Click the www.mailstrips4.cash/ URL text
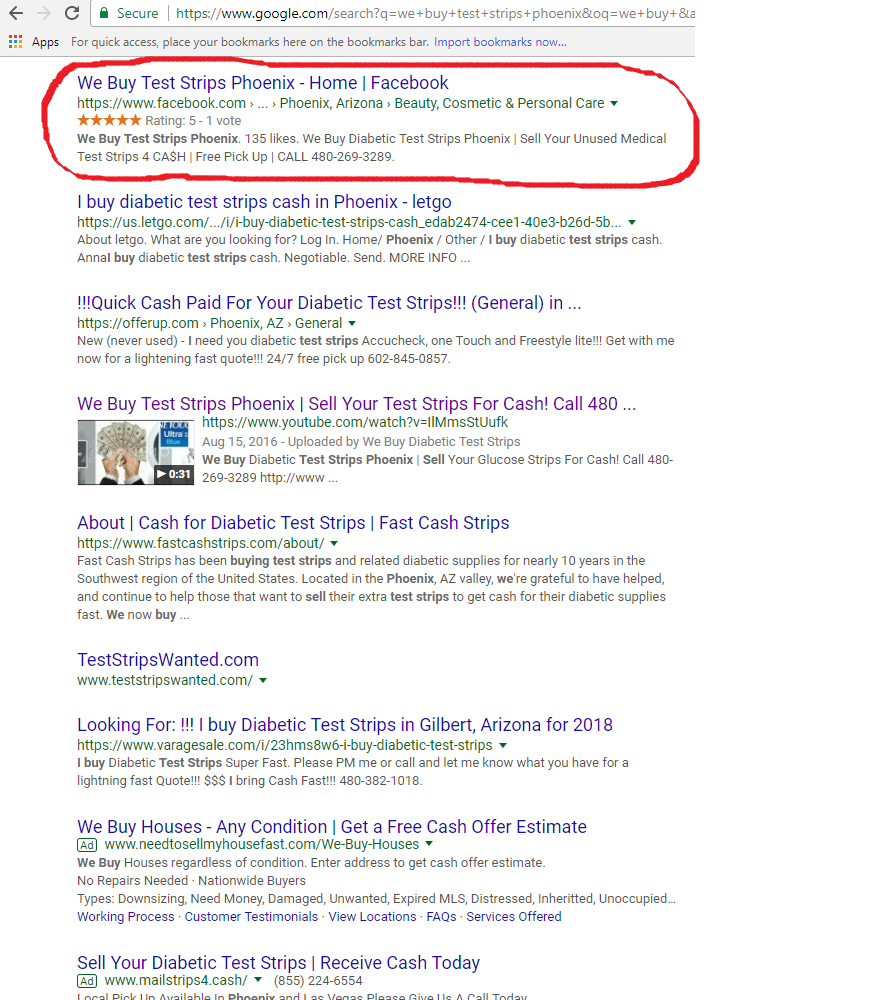Image resolution: width=891 pixels, height=1000 pixels. tap(176, 980)
